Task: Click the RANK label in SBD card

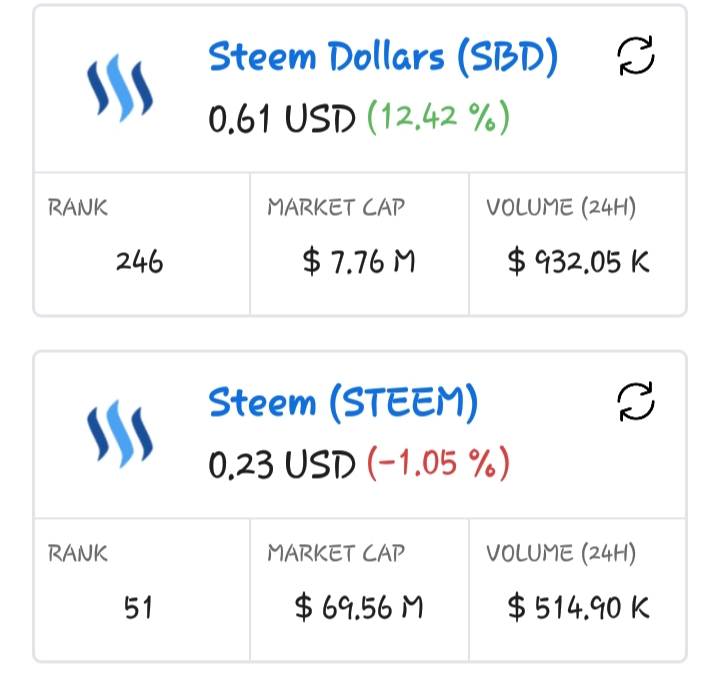Action: click(78, 208)
